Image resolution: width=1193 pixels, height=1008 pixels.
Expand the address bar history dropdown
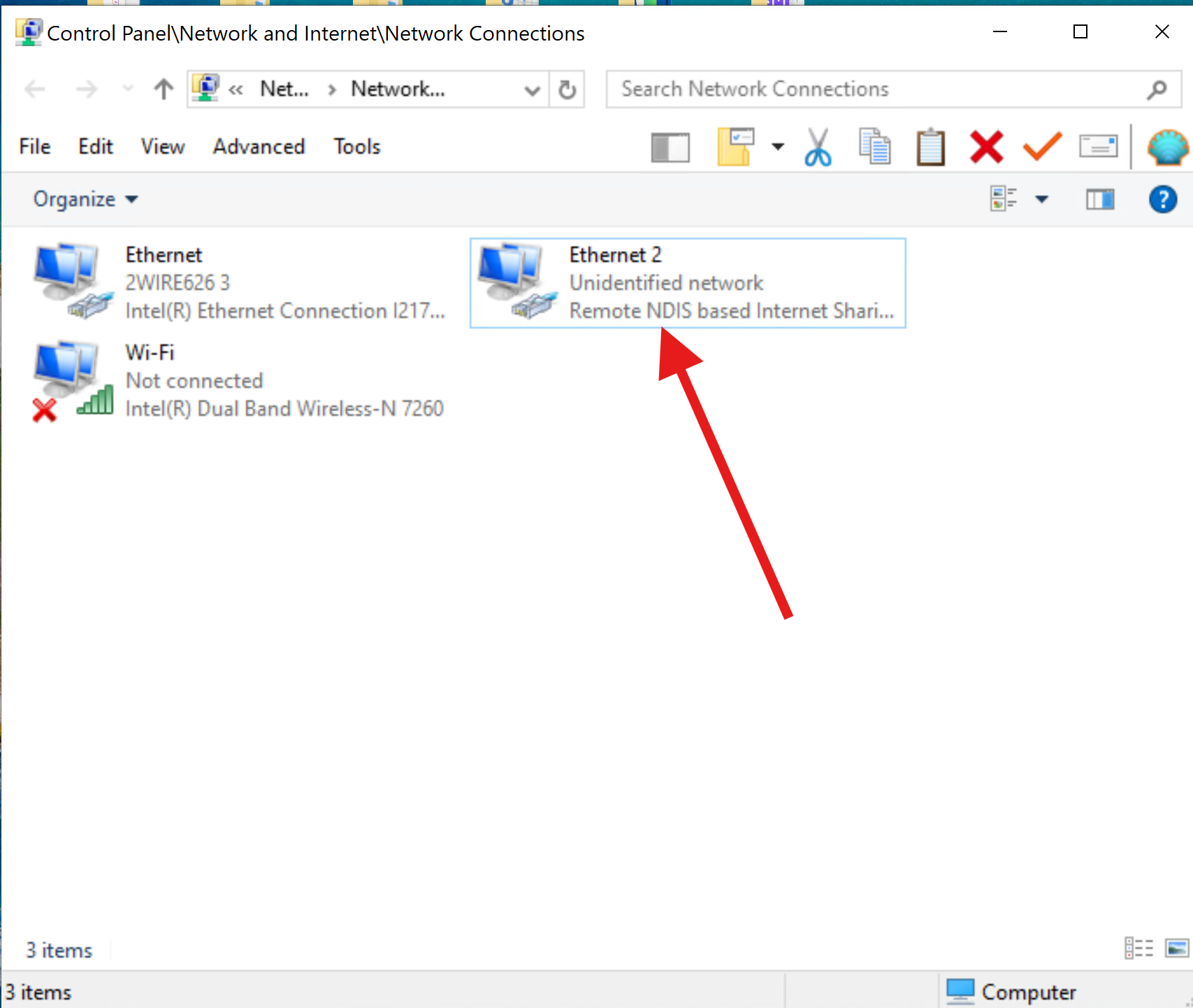pyautogui.click(x=532, y=89)
